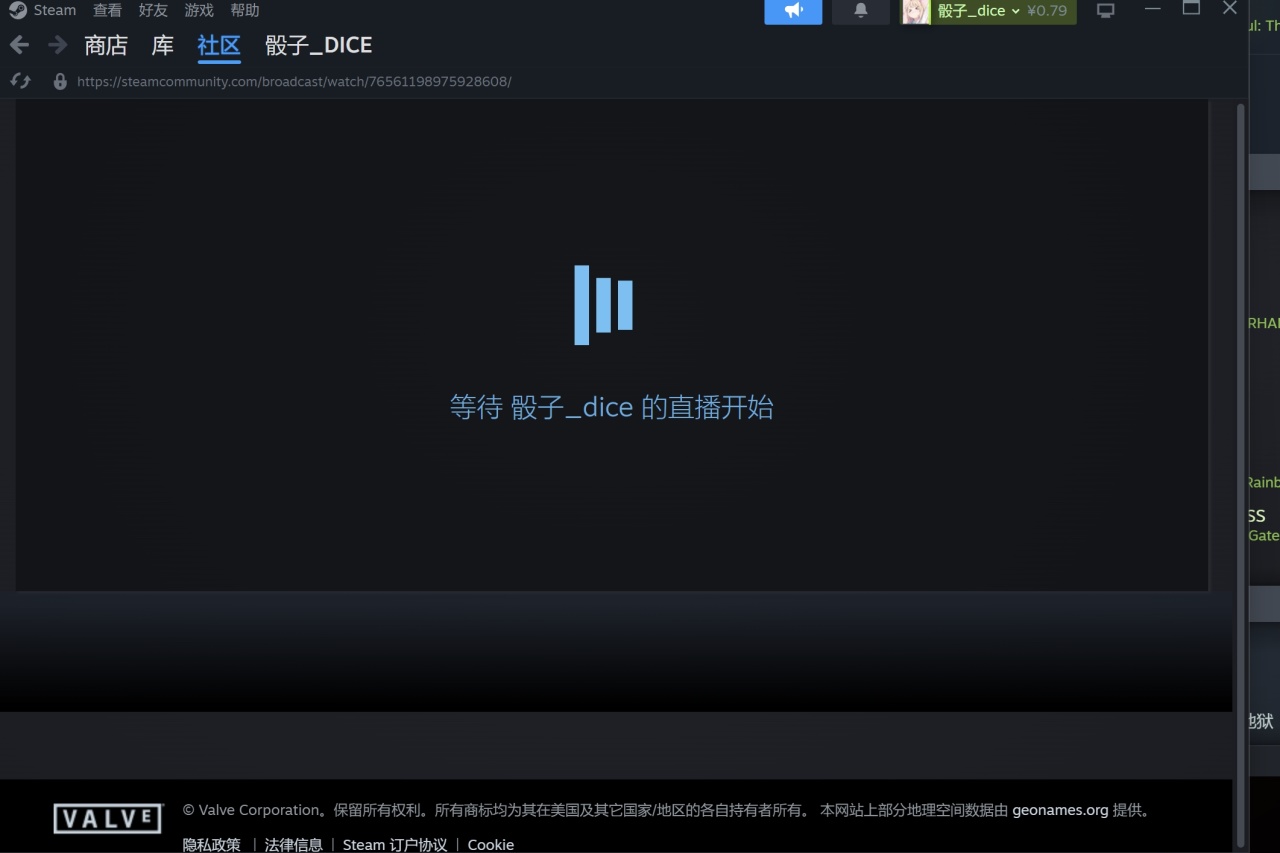The image size is (1280, 853).
Task: Open the Steam menu
Action: [x=55, y=10]
